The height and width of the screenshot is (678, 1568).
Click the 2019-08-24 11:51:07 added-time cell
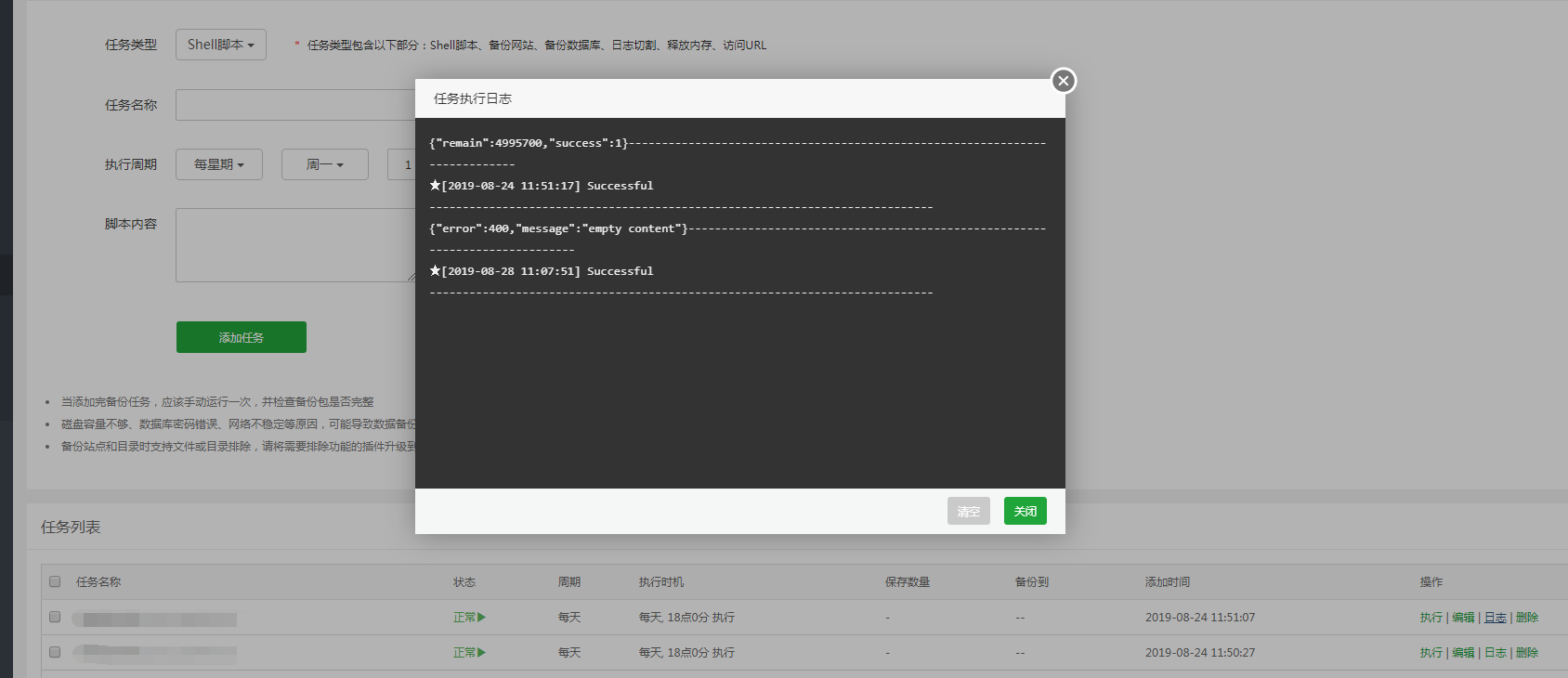tap(1200, 617)
